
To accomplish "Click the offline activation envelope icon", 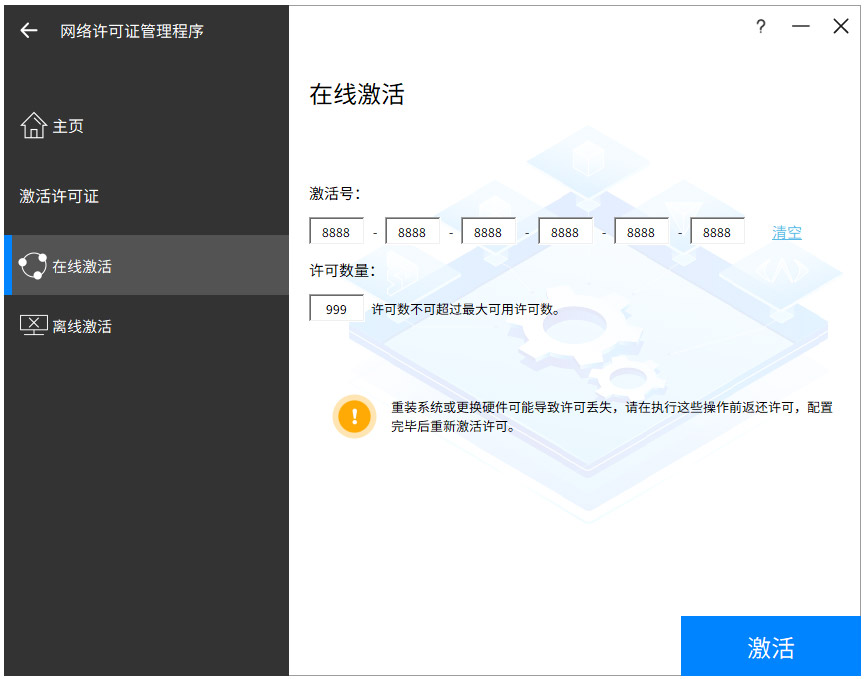I will pos(34,324).
